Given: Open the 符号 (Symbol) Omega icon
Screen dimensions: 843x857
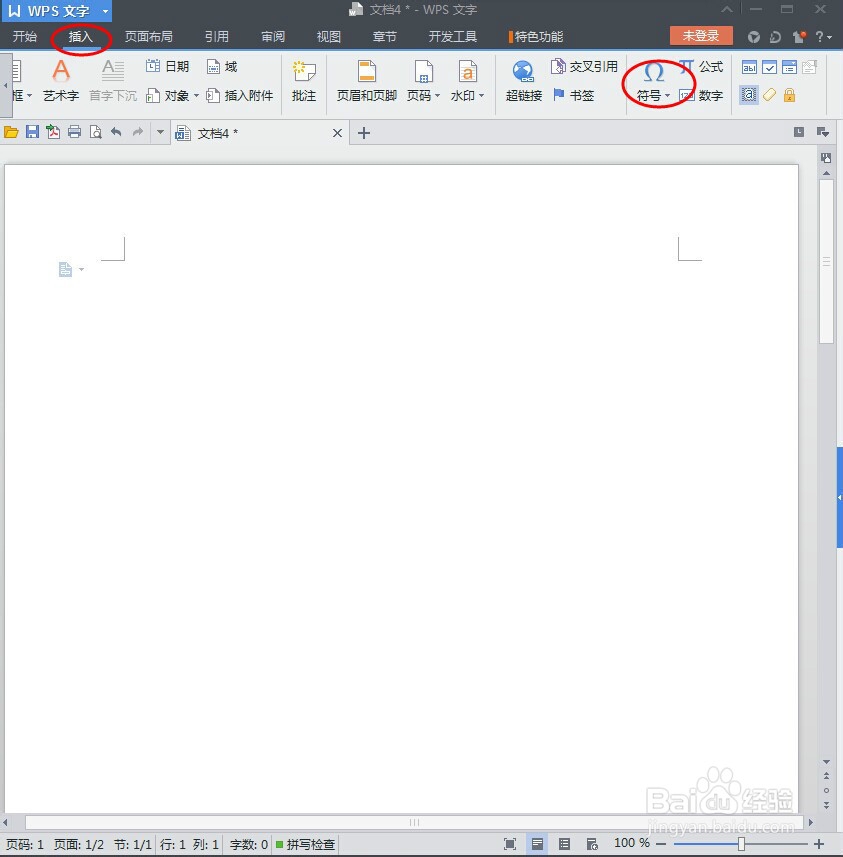Looking at the screenshot, I should pyautogui.click(x=654, y=72).
